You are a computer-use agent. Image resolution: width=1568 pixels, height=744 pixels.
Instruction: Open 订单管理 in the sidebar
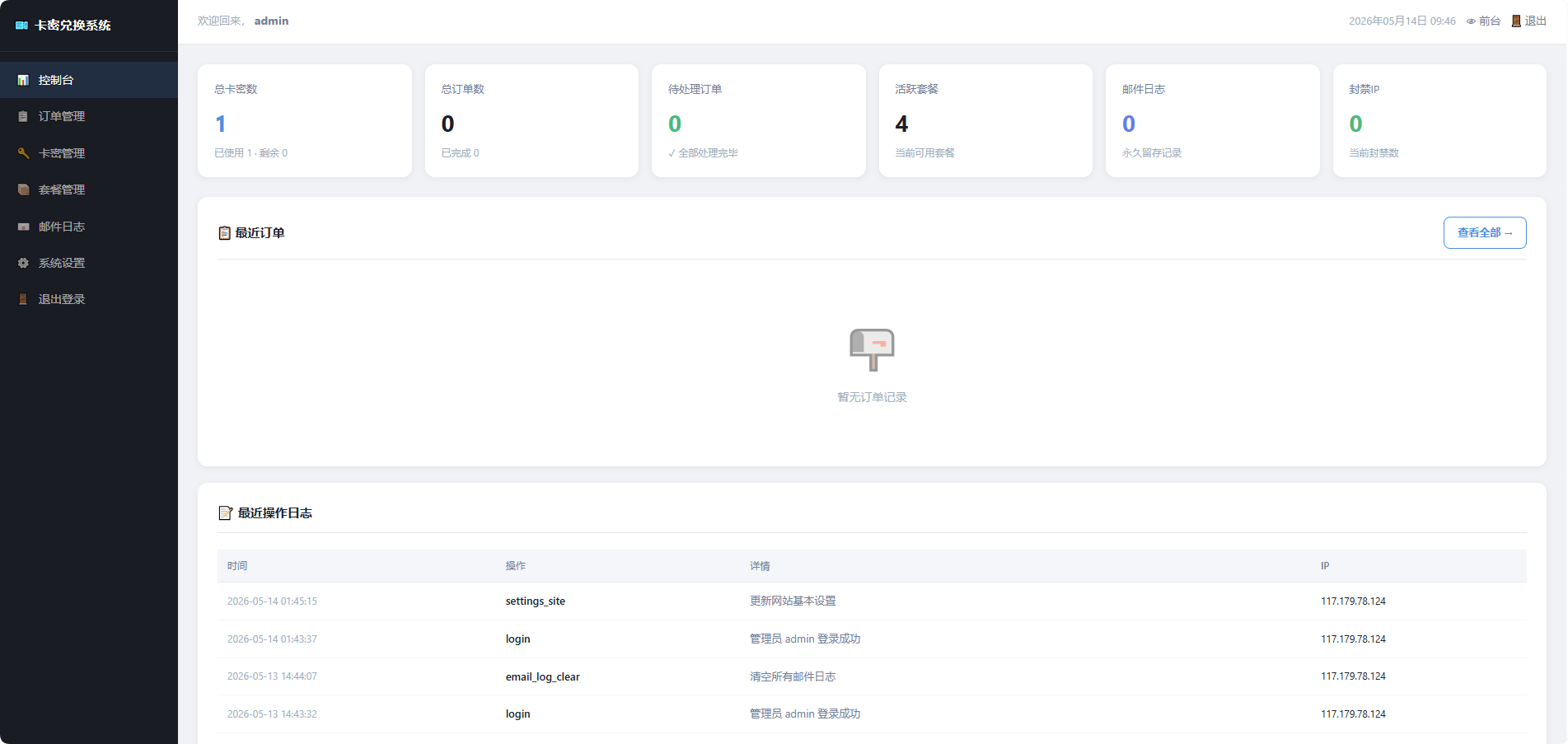[89, 116]
